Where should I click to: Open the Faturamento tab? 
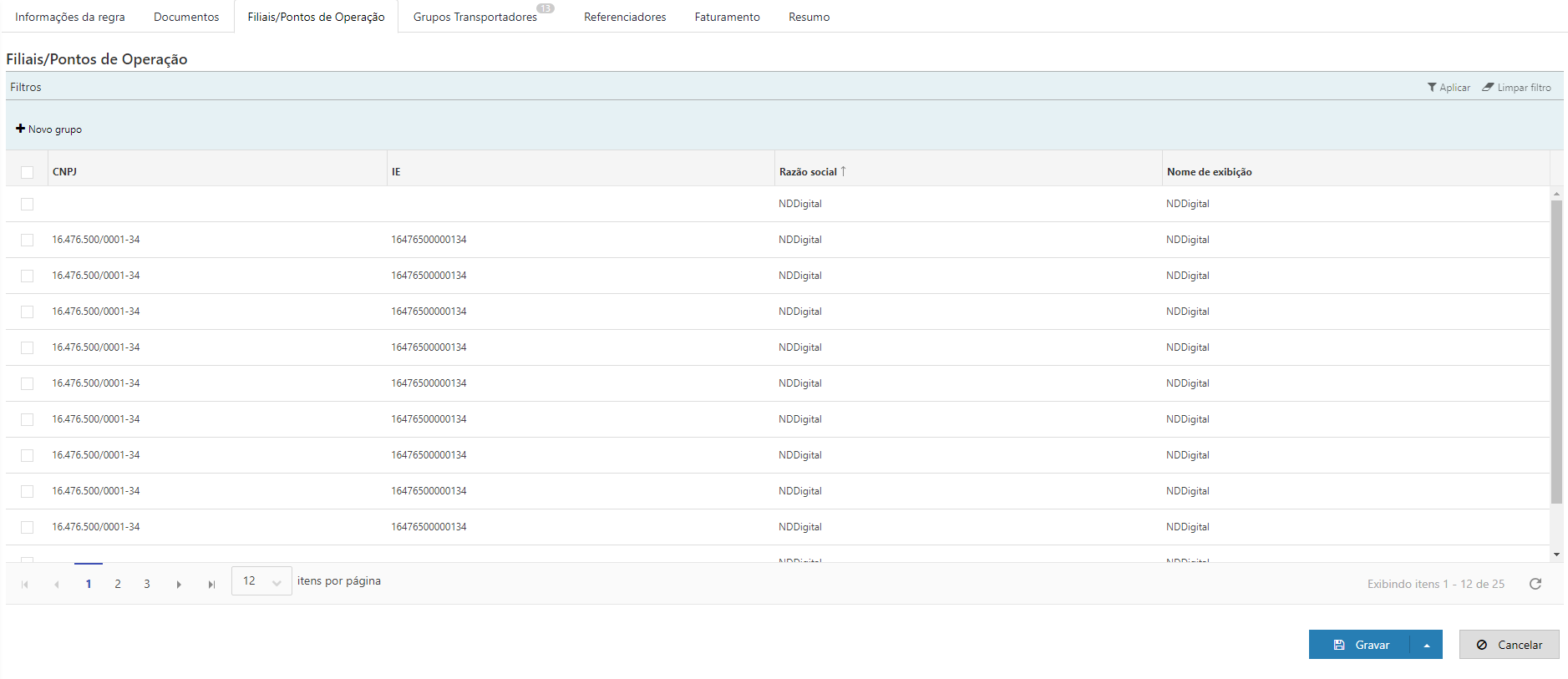tap(727, 17)
